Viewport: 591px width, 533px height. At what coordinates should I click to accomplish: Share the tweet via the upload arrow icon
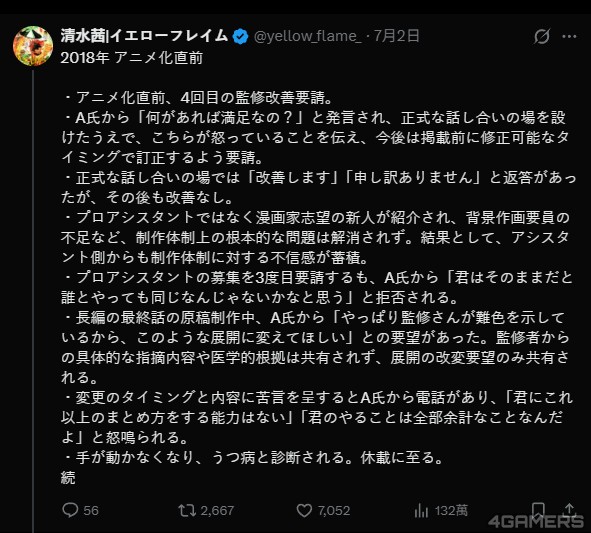(570, 509)
